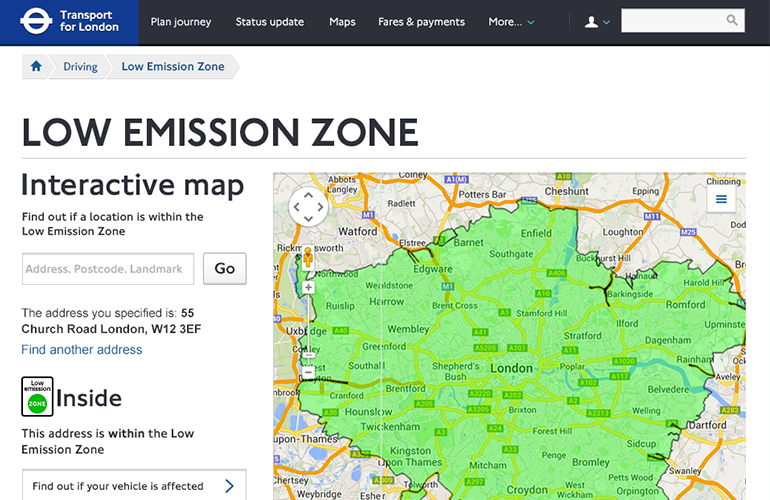Click Find another address link

pos(82,350)
